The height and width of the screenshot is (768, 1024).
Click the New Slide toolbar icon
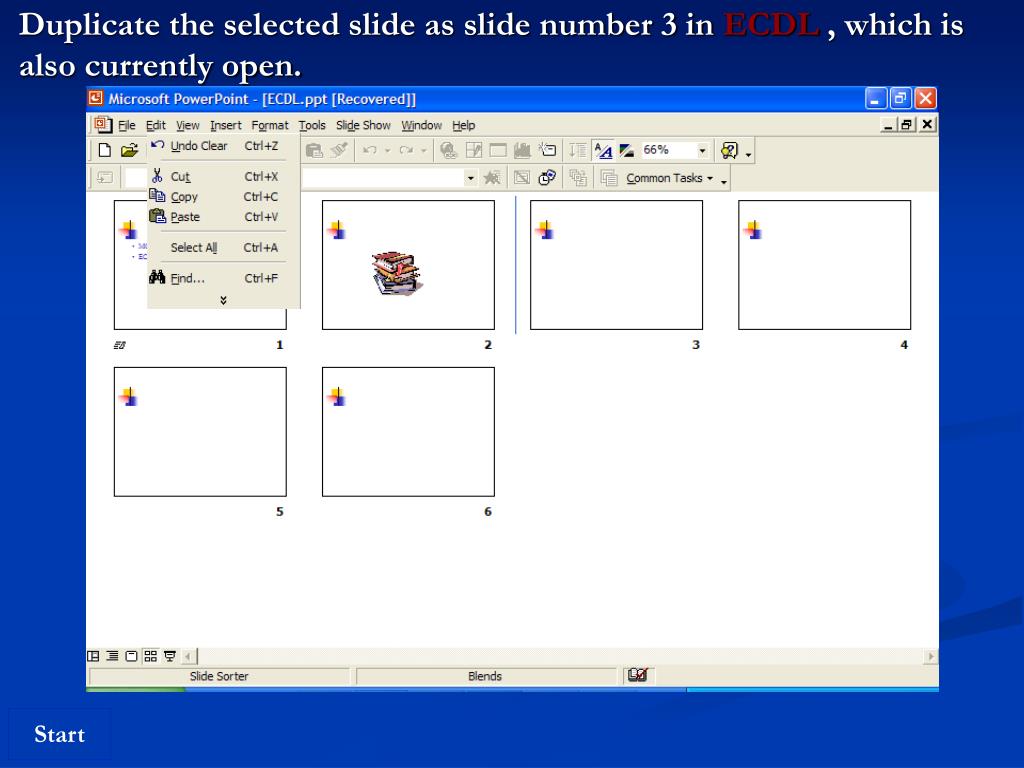[547, 150]
